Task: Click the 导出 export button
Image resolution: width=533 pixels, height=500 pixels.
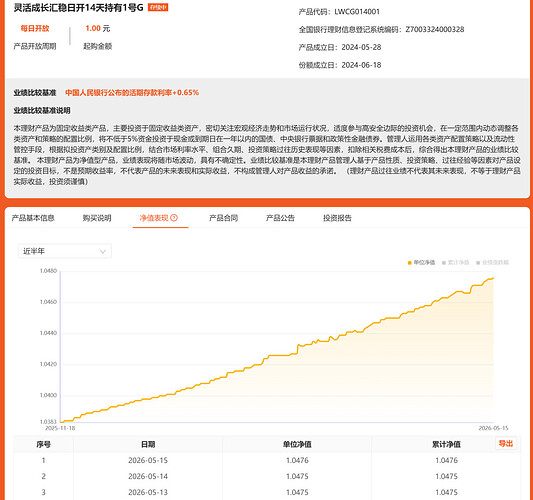Action: (x=505, y=443)
